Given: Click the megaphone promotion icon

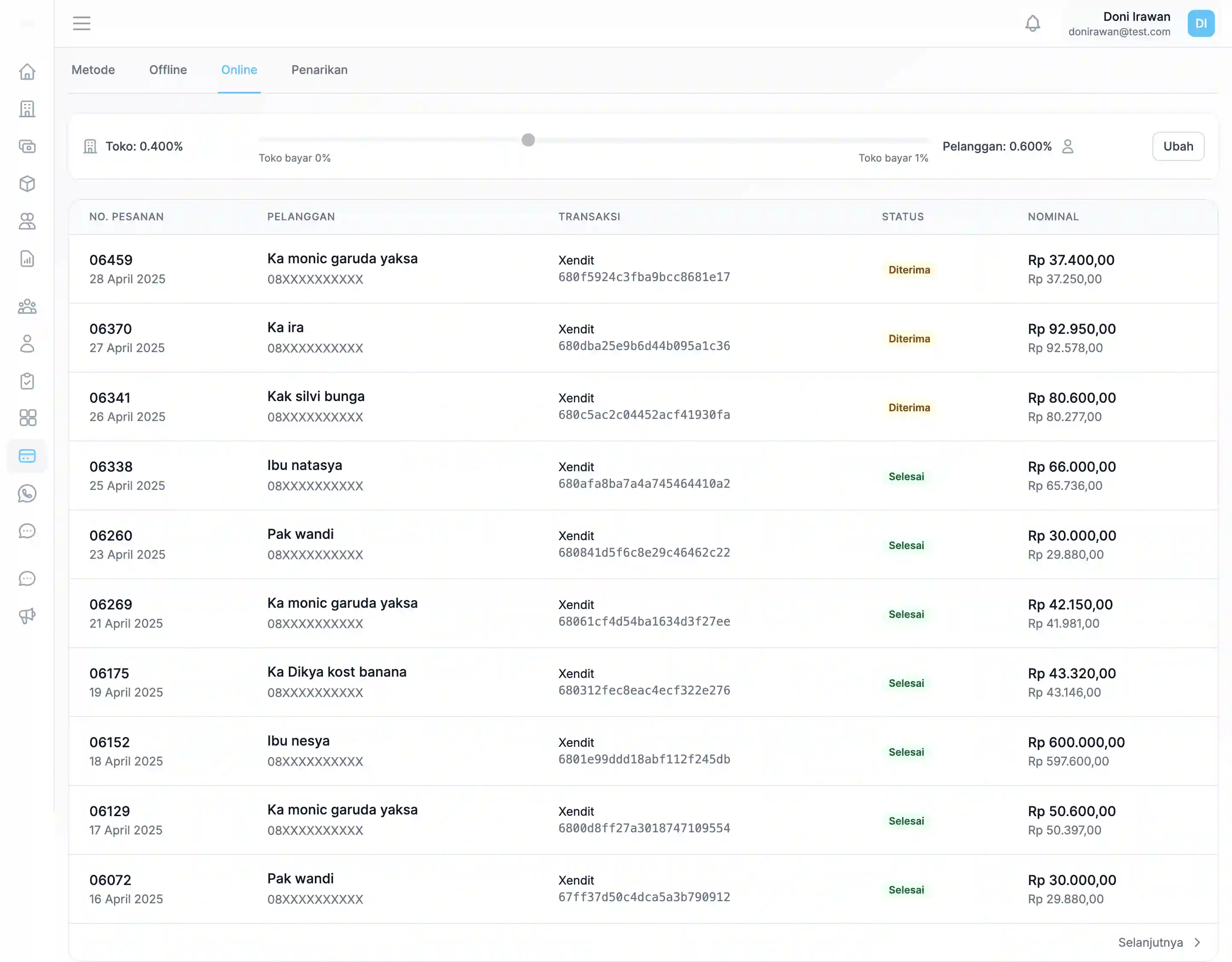Looking at the screenshot, I should pos(27,616).
